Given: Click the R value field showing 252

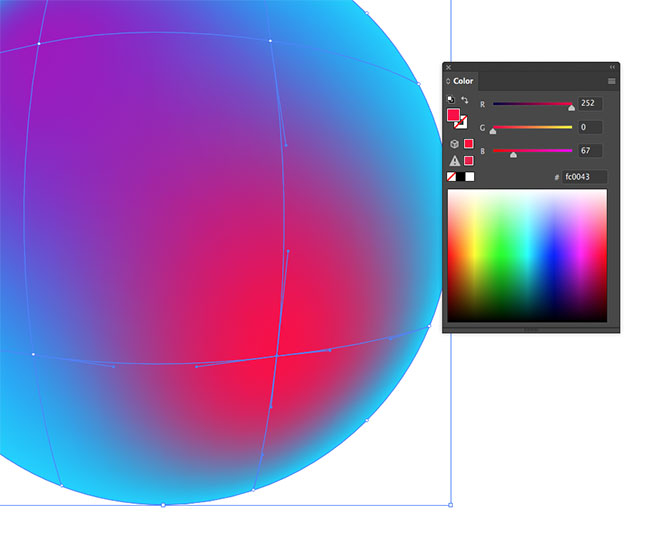Looking at the screenshot, I should pos(590,104).
